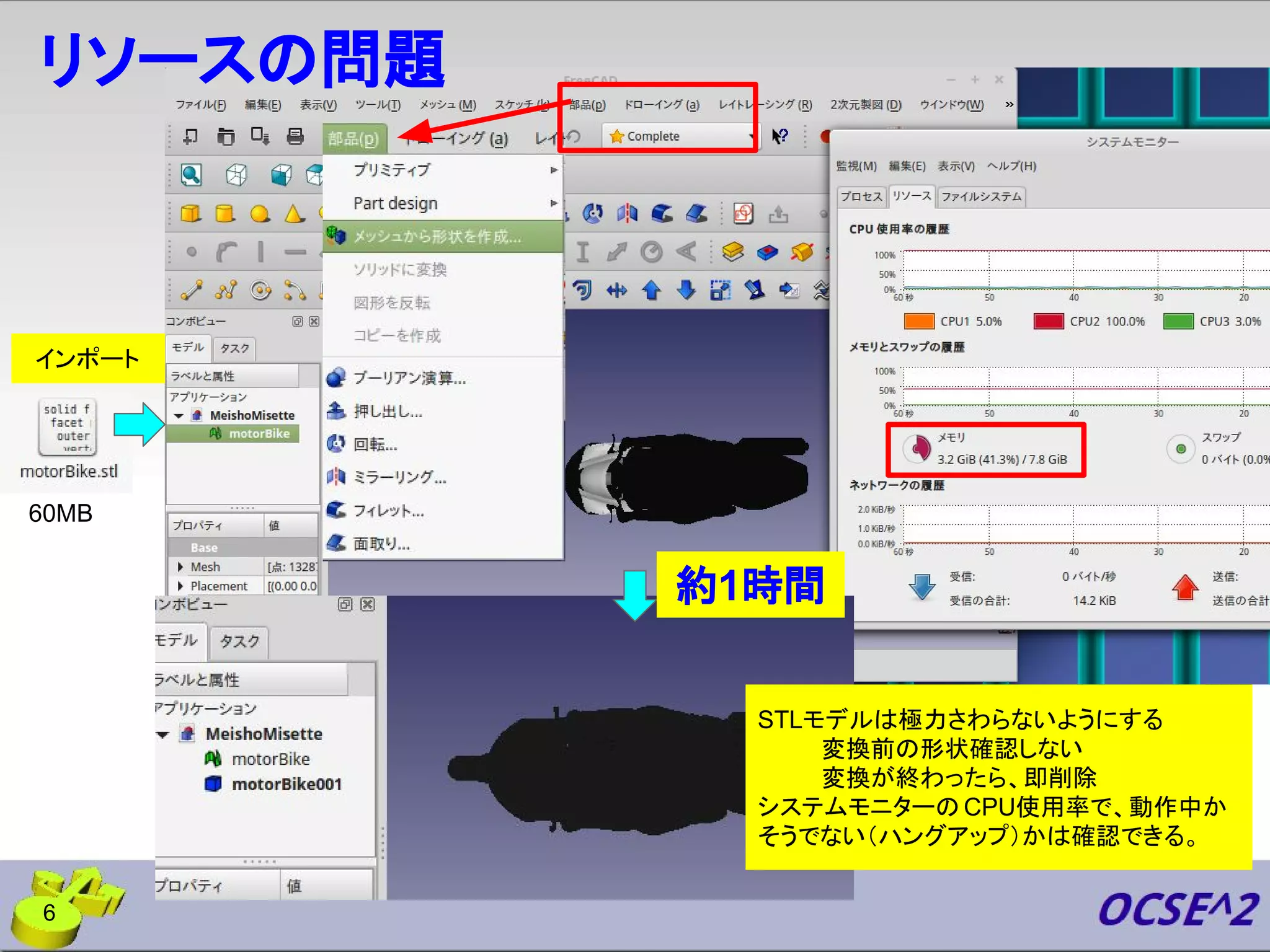The image size is (1270, 952).
Task: Choose Revolve menu item in Part menu
Action: [443, 444]
